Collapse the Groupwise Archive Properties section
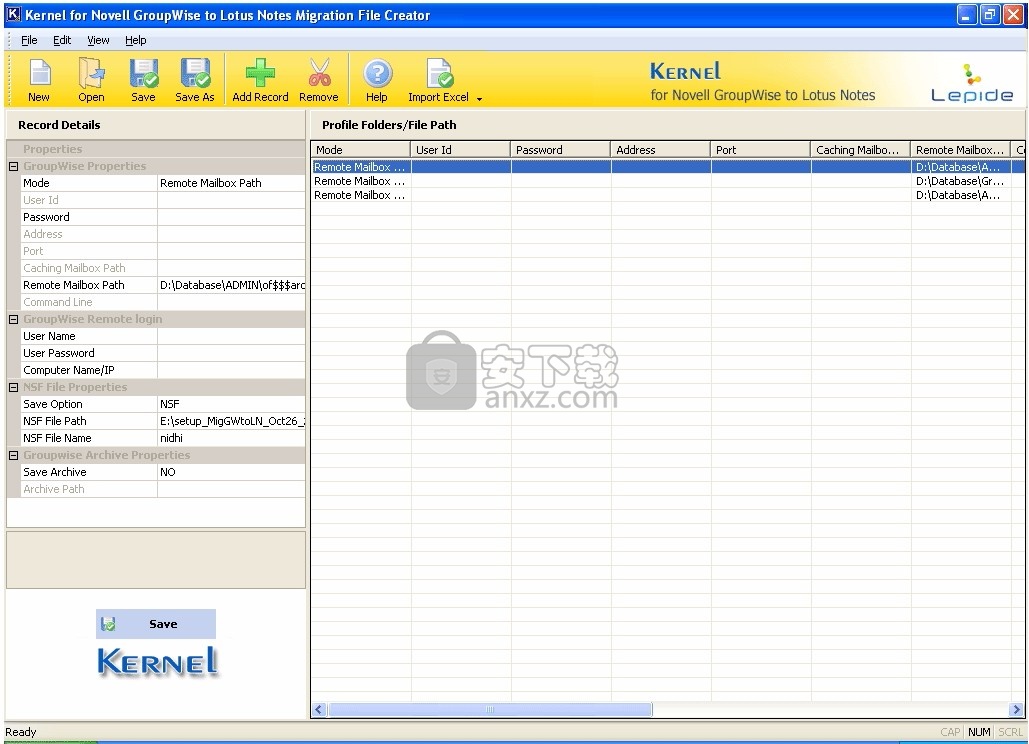 click(x=13, y=455)
